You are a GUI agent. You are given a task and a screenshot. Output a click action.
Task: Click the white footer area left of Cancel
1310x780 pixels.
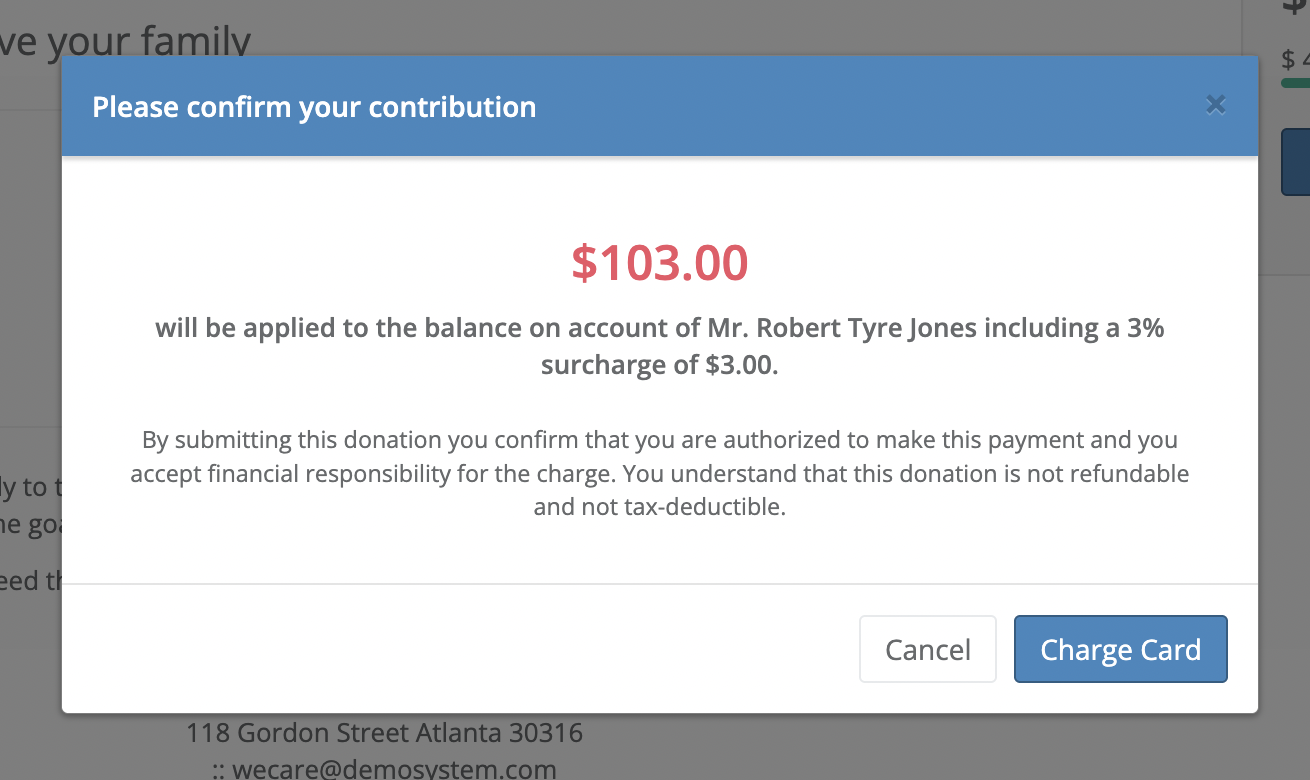point(450,650)
